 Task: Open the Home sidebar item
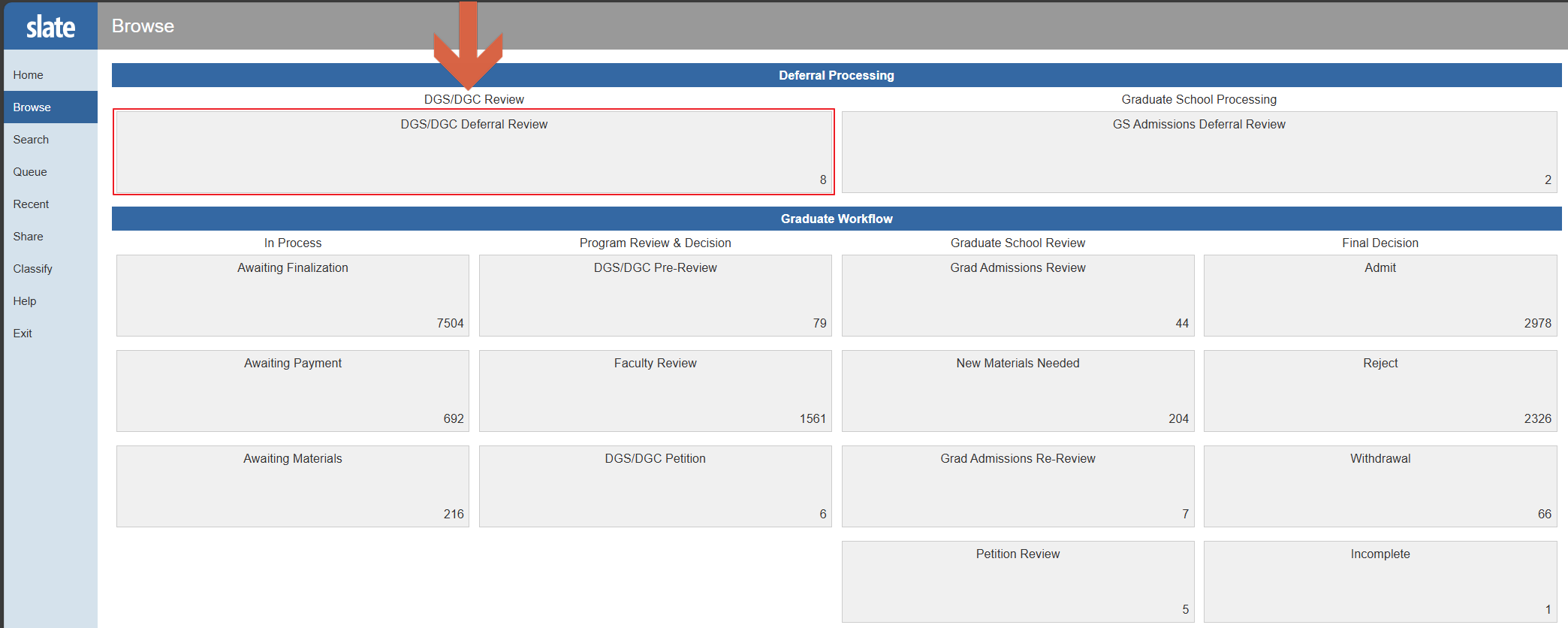point(29,75)
